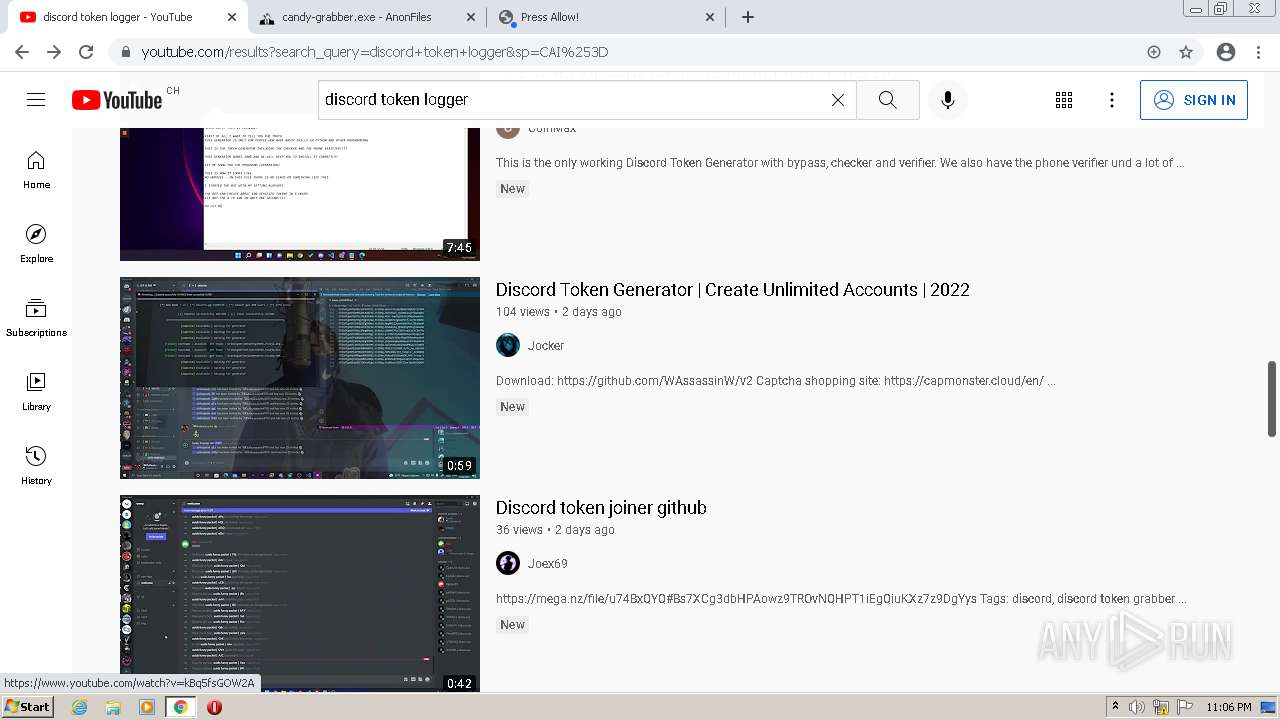1280x720 pixels.
Task: Open the system tray volume icon
Action: click(1136, 707)
